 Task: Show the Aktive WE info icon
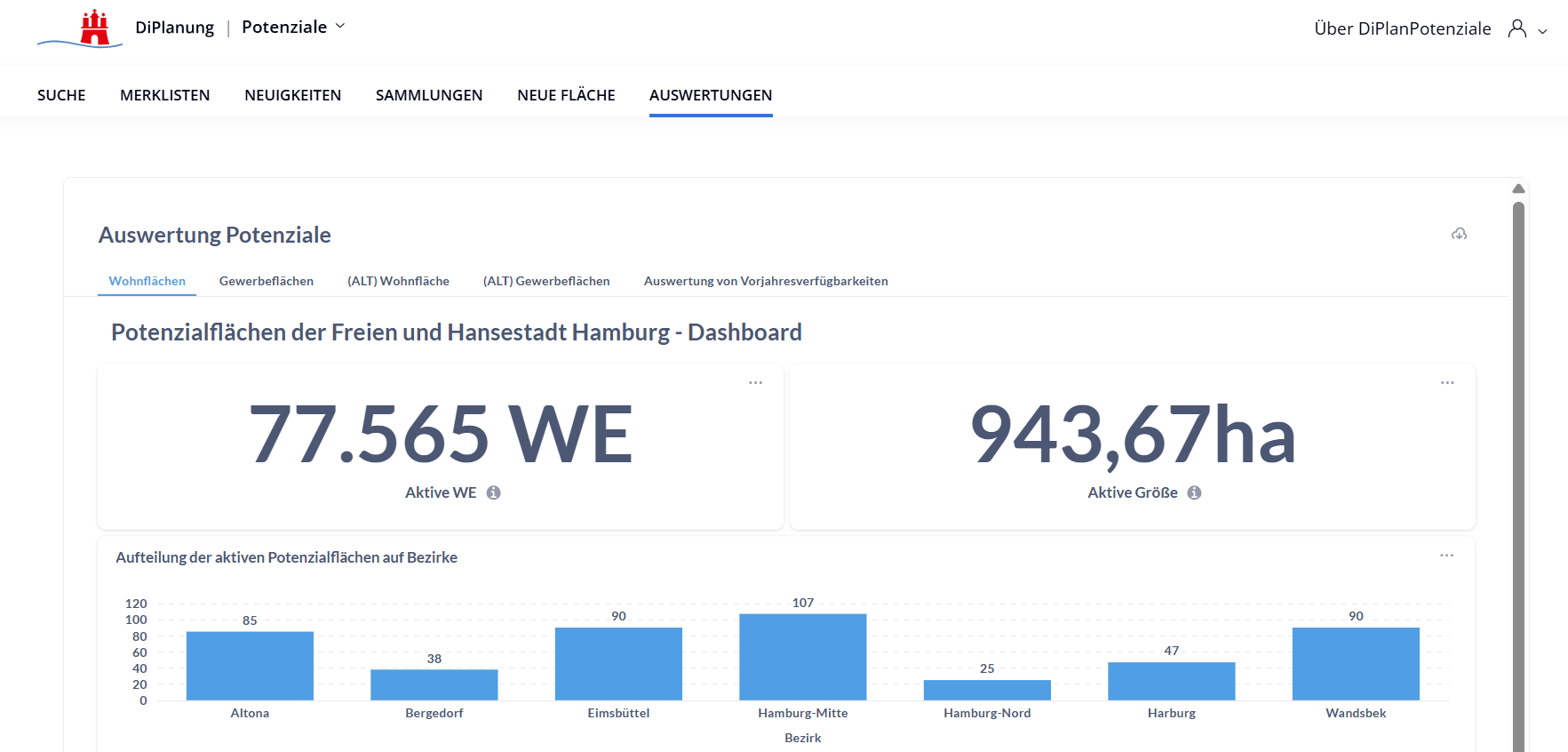(x=493, y=492)
